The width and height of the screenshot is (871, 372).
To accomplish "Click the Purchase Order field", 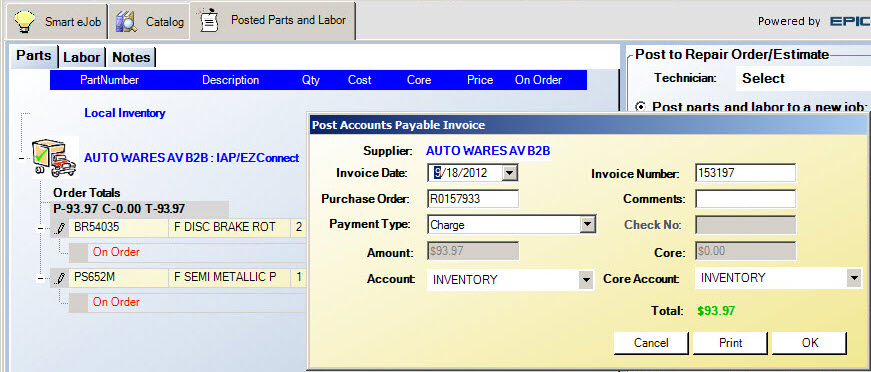I will tap(473, 199).
